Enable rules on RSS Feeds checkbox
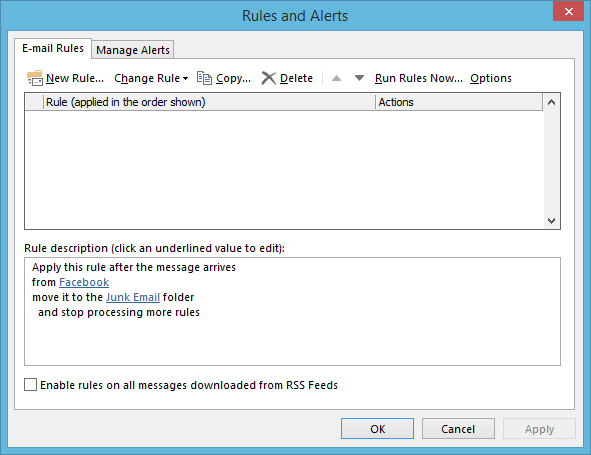 31,385
